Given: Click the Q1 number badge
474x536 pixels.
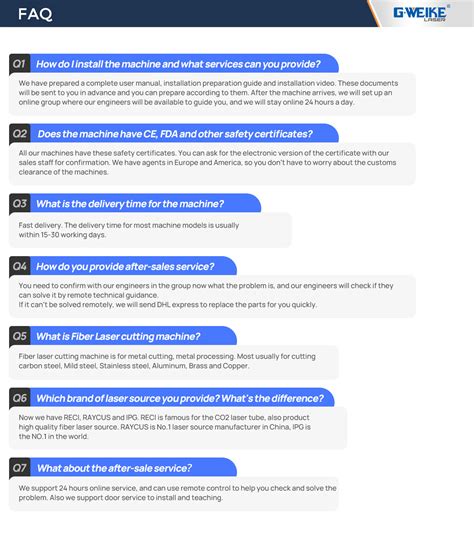Looking at the screenshot, I should (19, 64).
